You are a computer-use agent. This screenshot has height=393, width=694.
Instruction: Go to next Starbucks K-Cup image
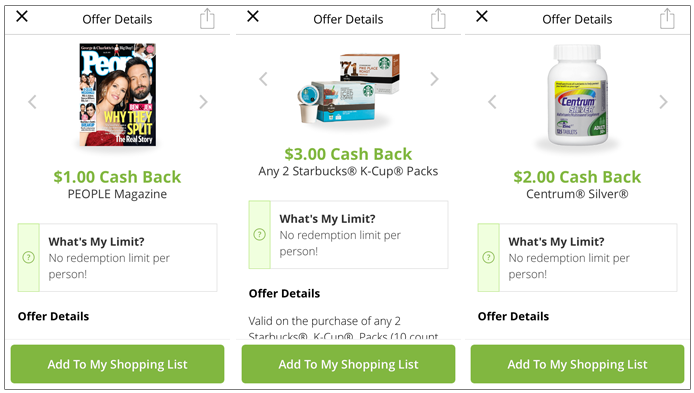(x=434, y=79)
